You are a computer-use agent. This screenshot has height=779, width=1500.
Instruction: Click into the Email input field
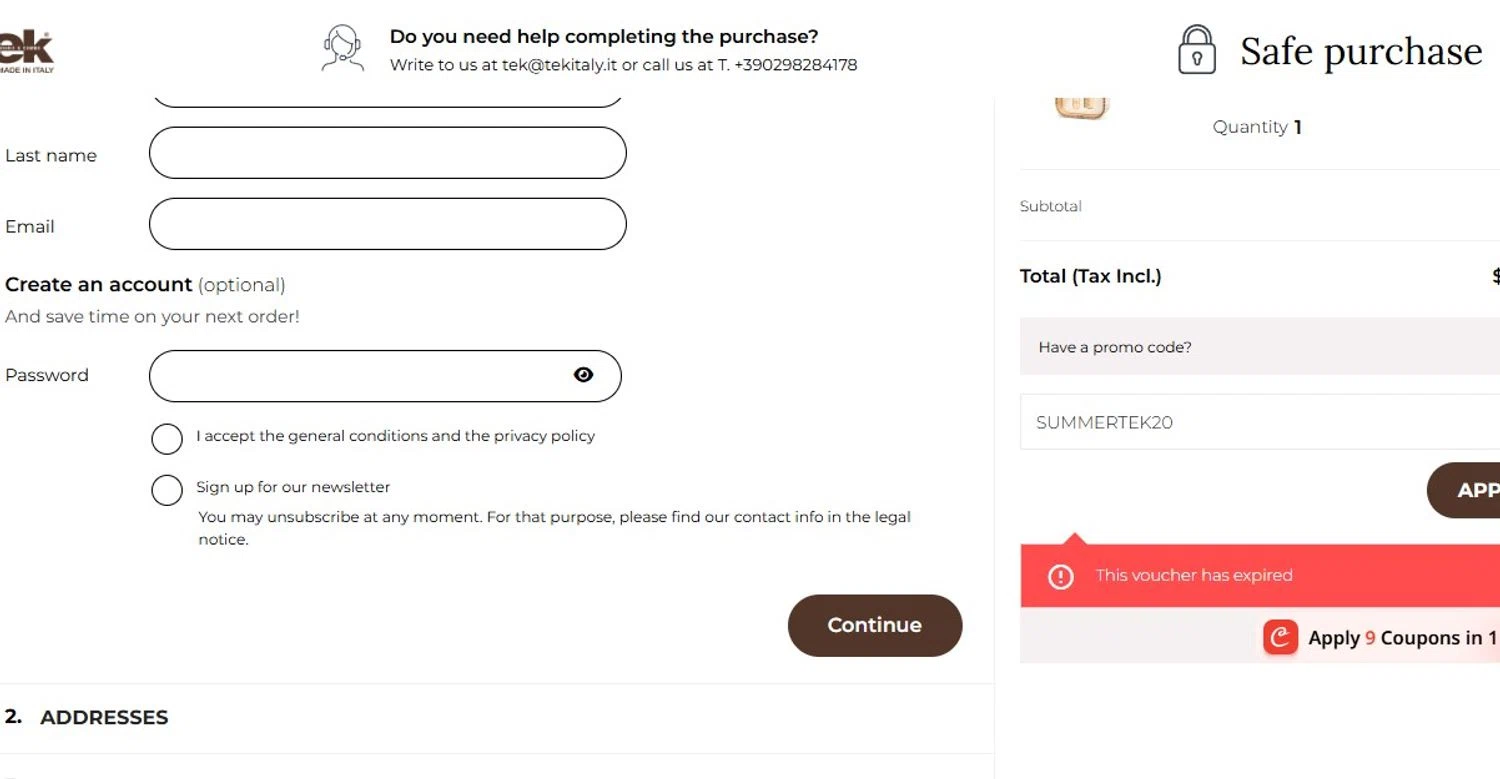click(387, 224)
